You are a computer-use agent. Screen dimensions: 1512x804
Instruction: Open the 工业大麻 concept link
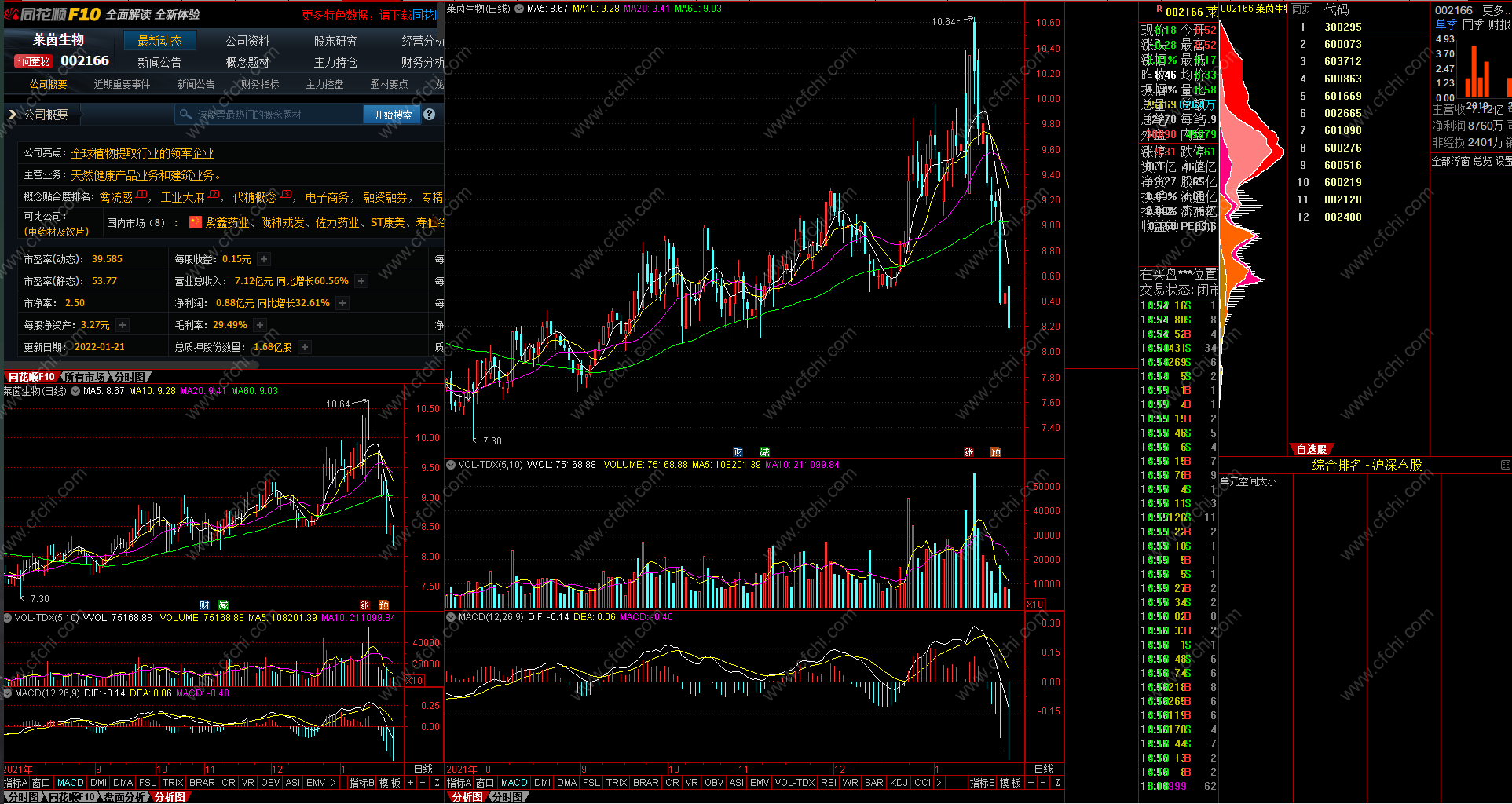coord(182,198)
